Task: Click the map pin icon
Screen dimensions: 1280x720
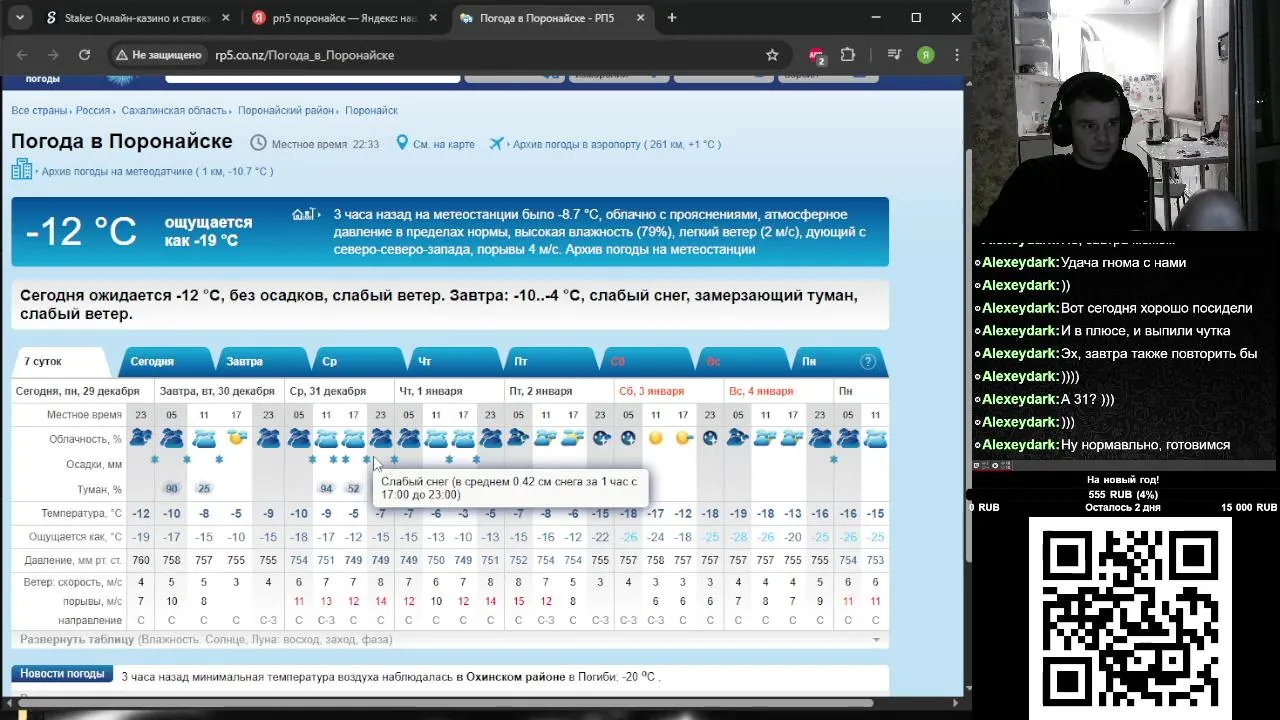Action: pyautogui.click(x=402, y=143)
